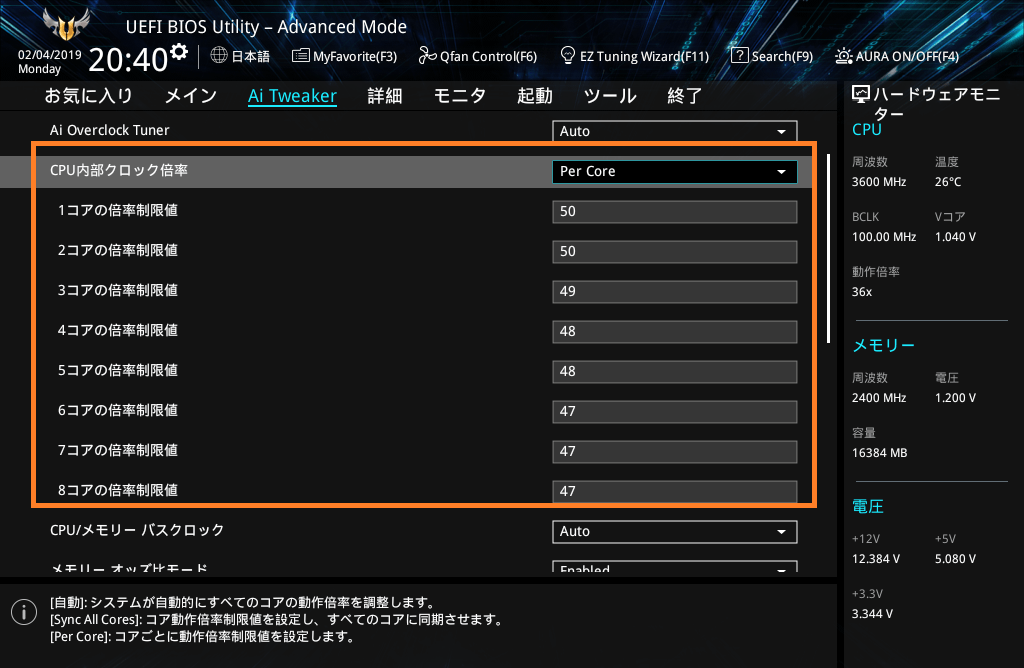Click the 16384 MB capacity value
This screenshot has width=1024, height=668.
tap(880, 453)
